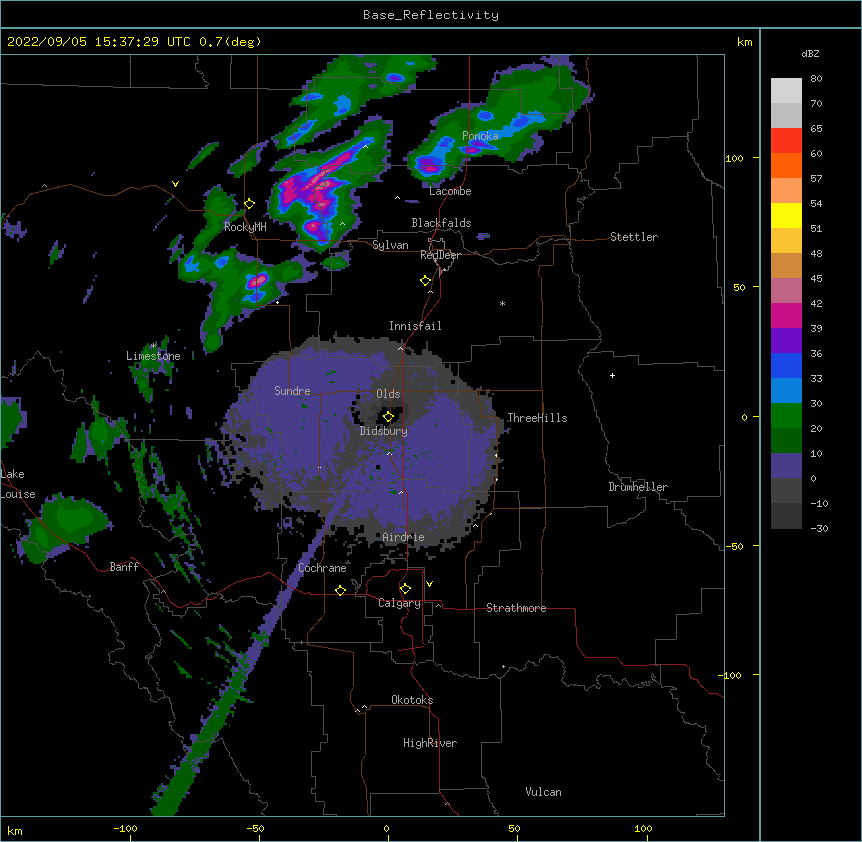Select the bright green 20-30 dBZ swatch

pyautogui.click(x=786, y=416)
